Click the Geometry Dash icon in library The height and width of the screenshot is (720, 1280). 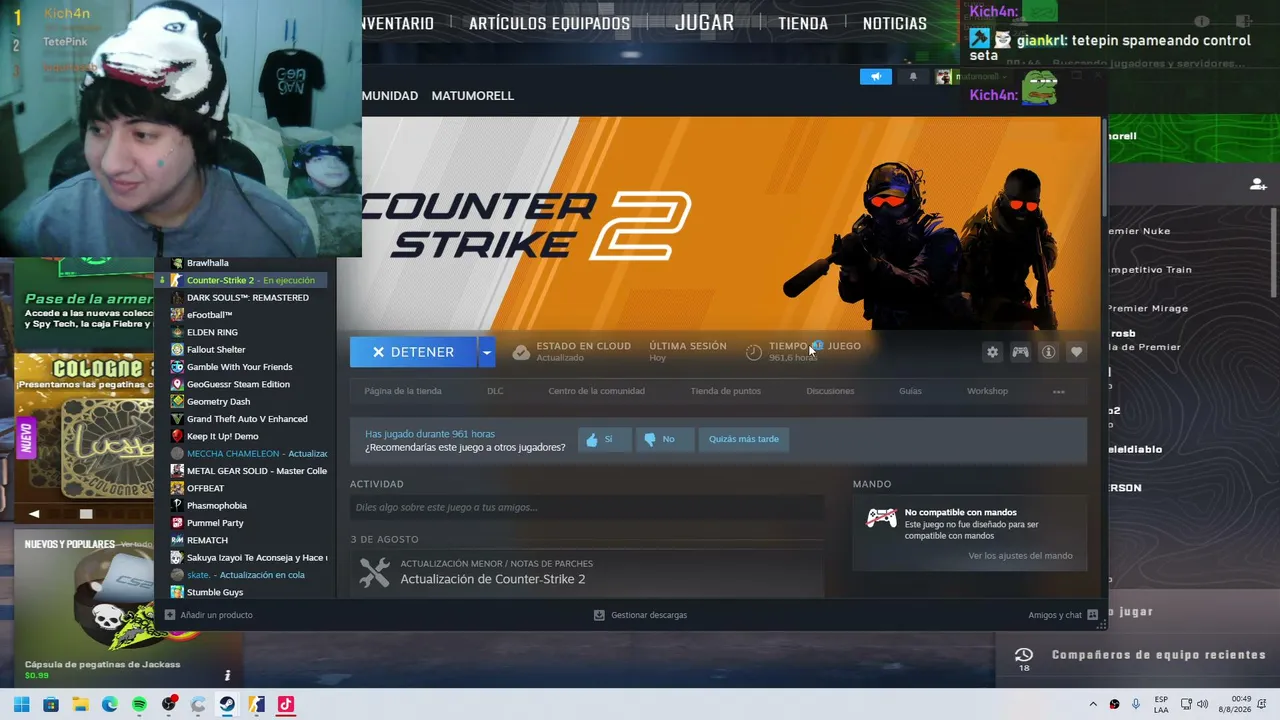pyautogui.click(x=177, y=401)
